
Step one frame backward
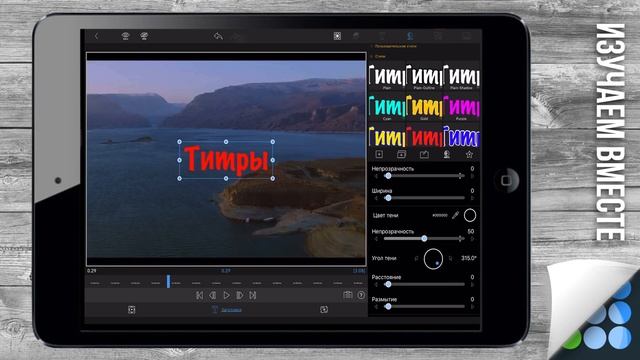point(213,295)
